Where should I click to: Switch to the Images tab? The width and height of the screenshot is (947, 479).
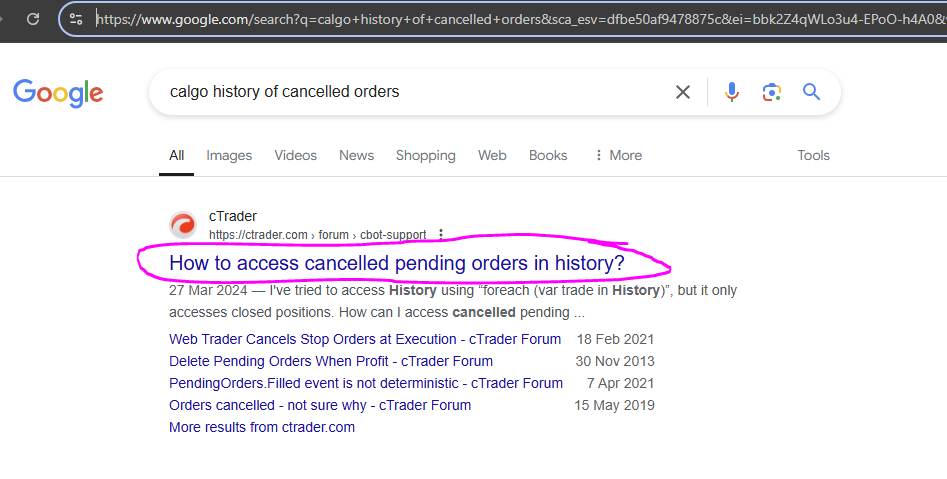point(229,155)
